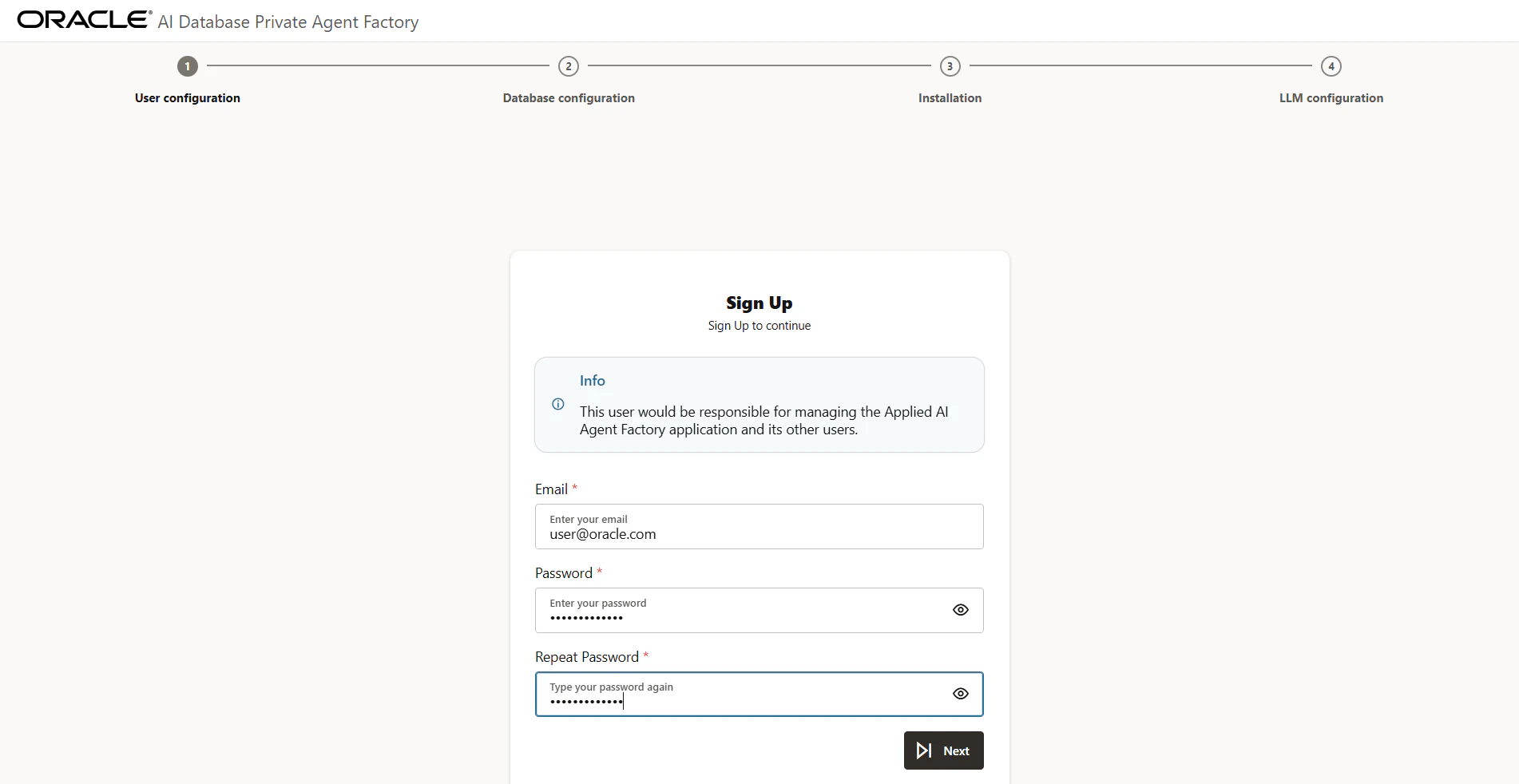
Task: Select step 1 User configuration circle
Action: tap(188, 66)
